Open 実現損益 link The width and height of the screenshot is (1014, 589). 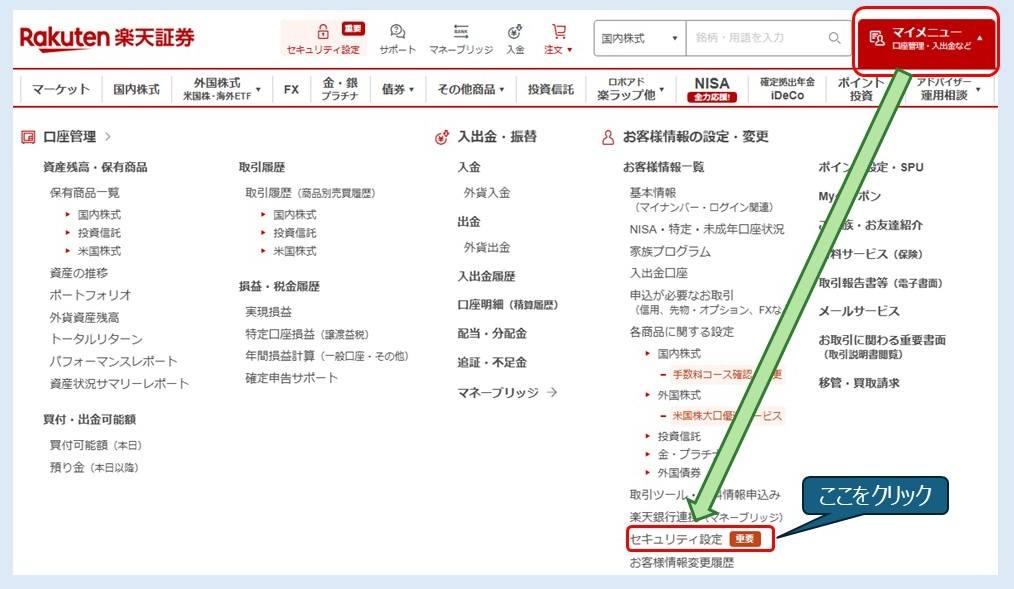pos(268,312)
